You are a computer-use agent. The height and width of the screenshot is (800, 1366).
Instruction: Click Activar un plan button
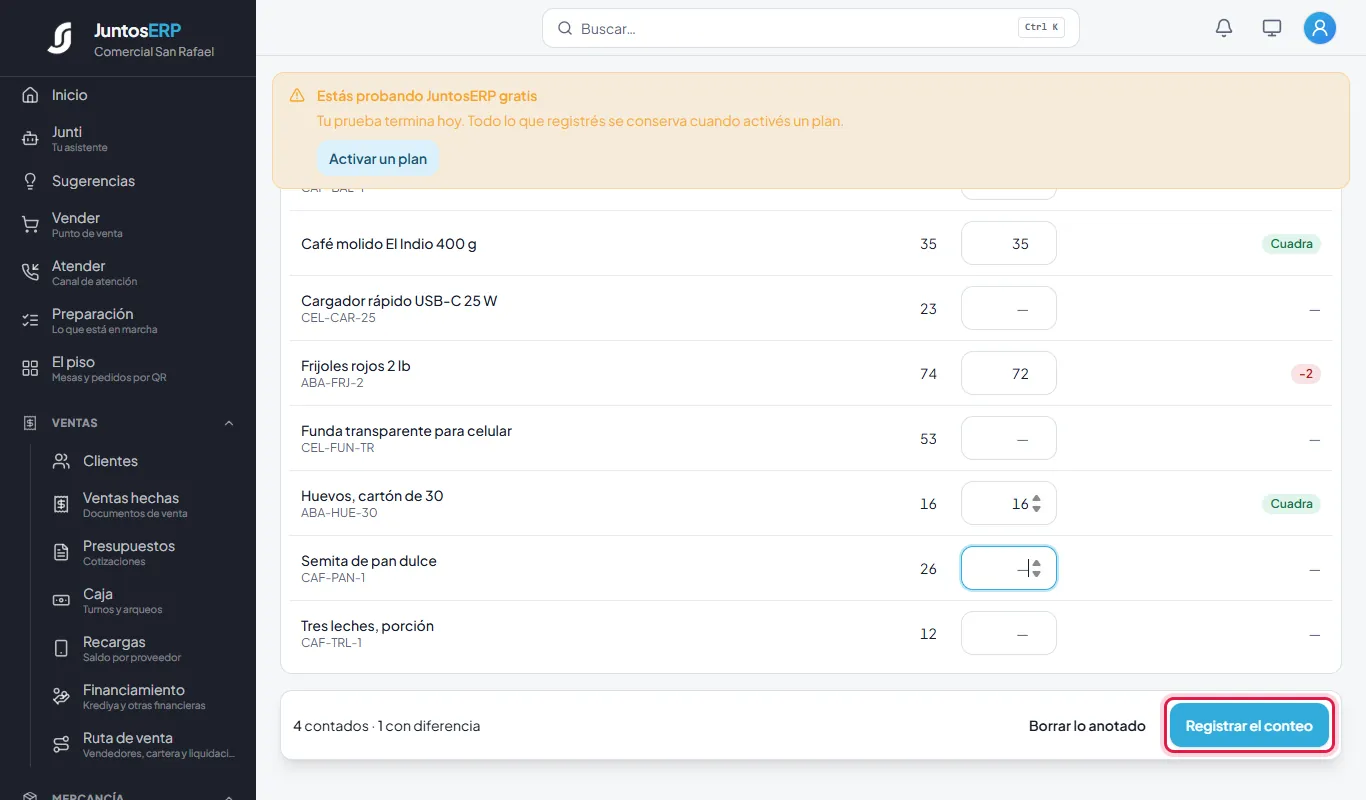coord(378,159)
